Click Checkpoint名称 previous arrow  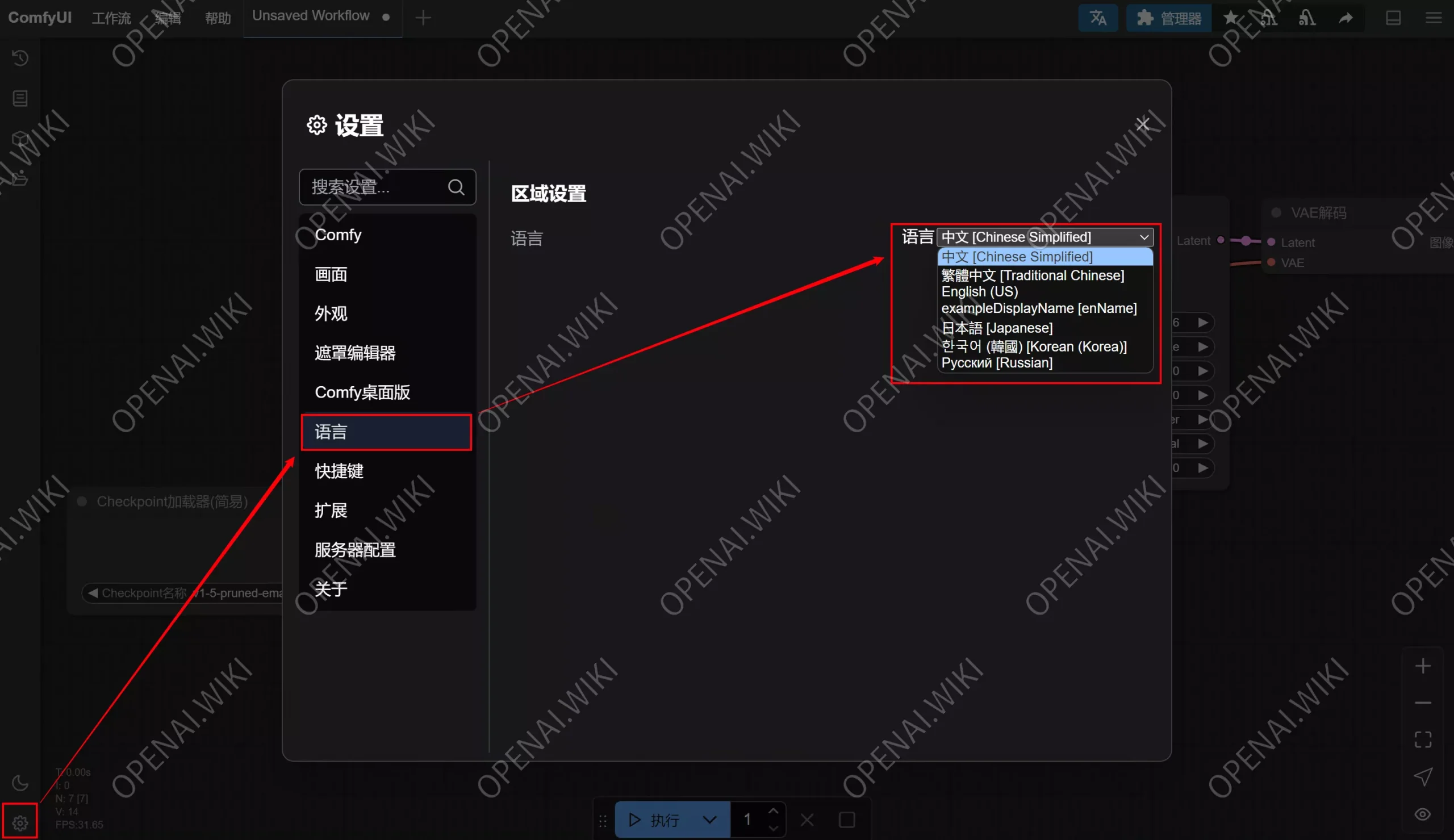[x=93, y=593]
